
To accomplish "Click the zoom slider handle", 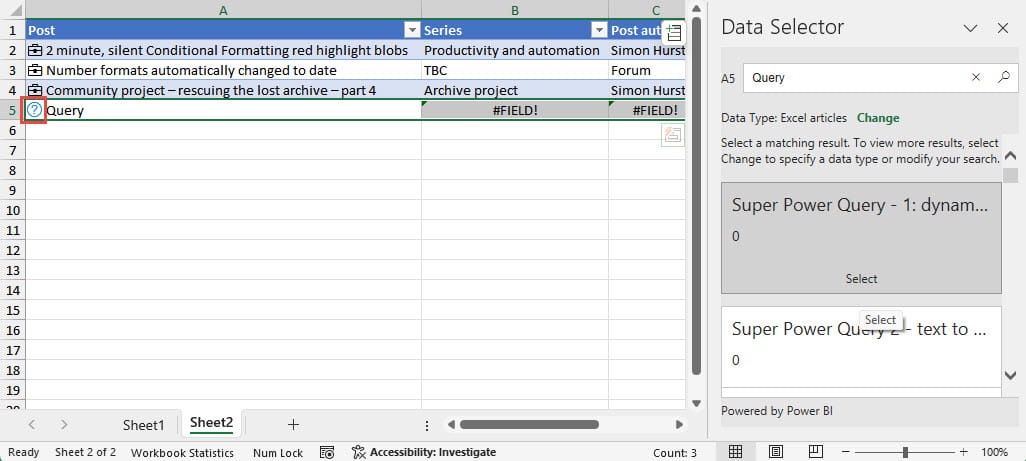I will pos(905,452).
